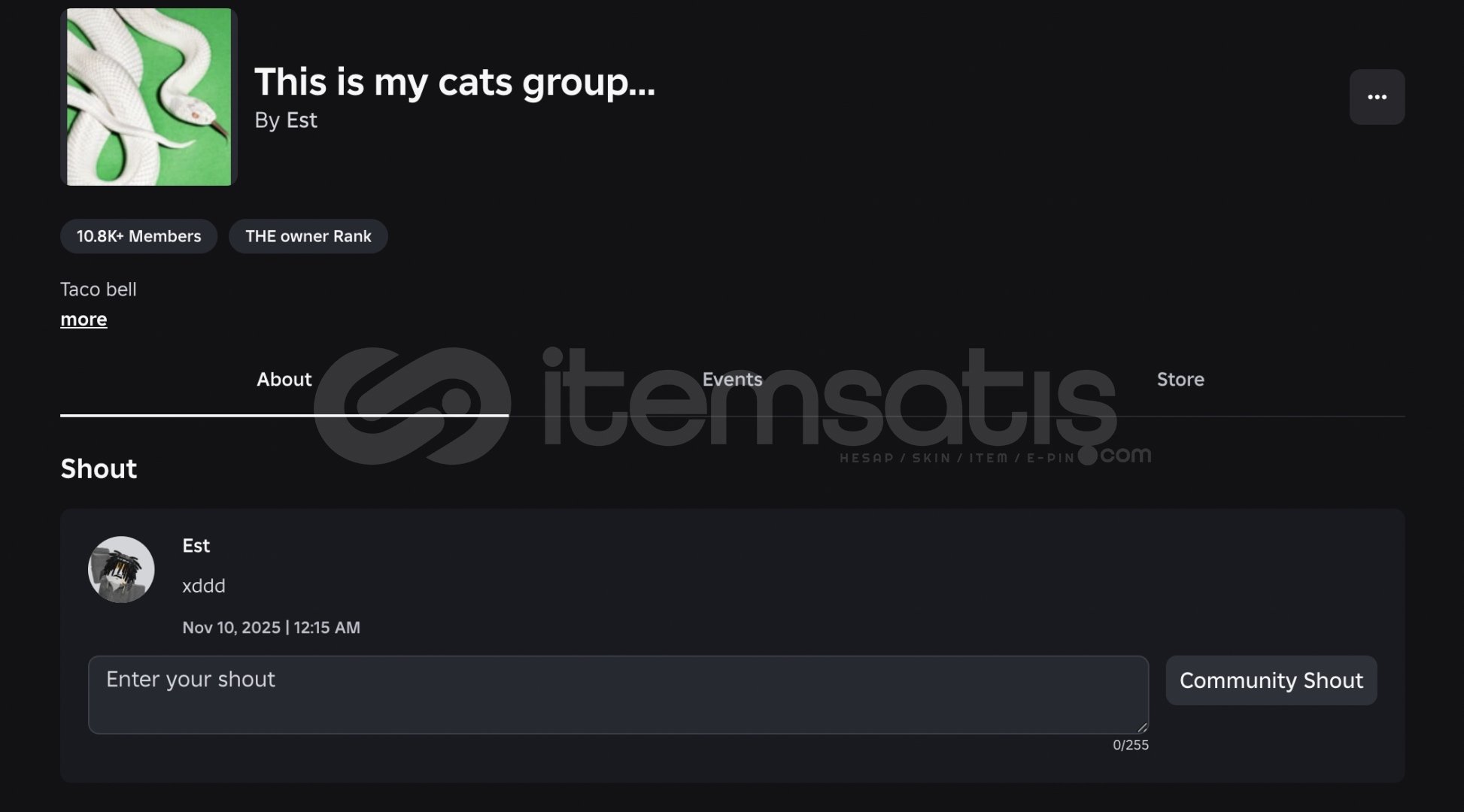The image size is (1464, 812).
Task: Click the group title text
Action: click(455, 83)
